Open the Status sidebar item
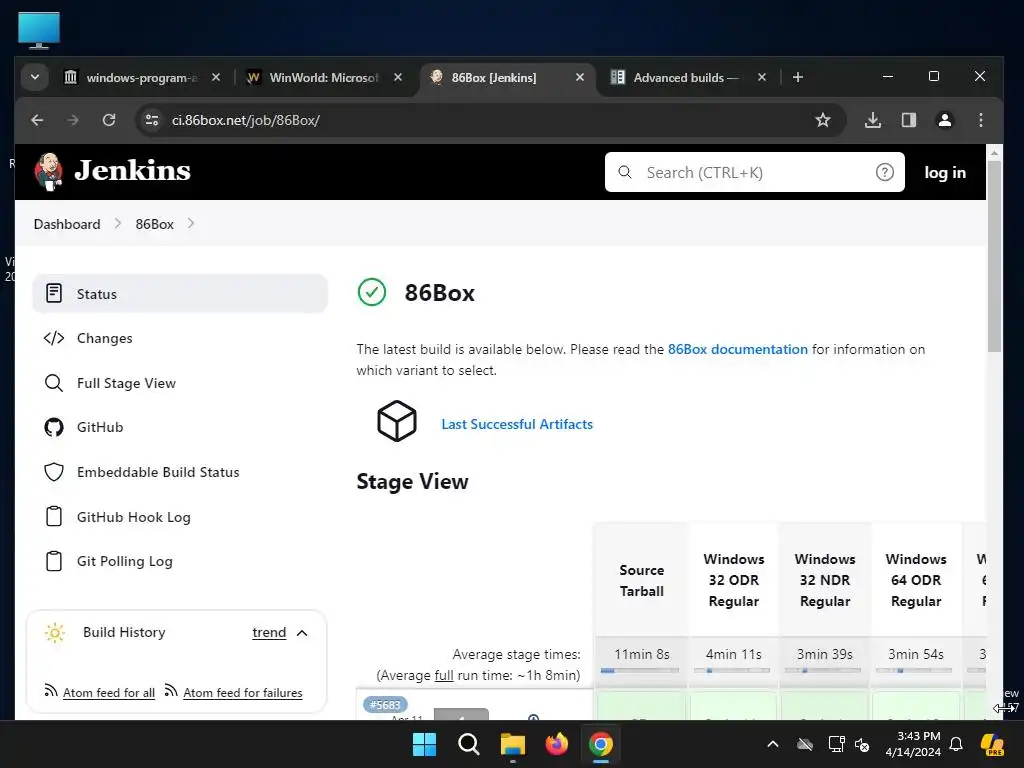 click(180, 294)
